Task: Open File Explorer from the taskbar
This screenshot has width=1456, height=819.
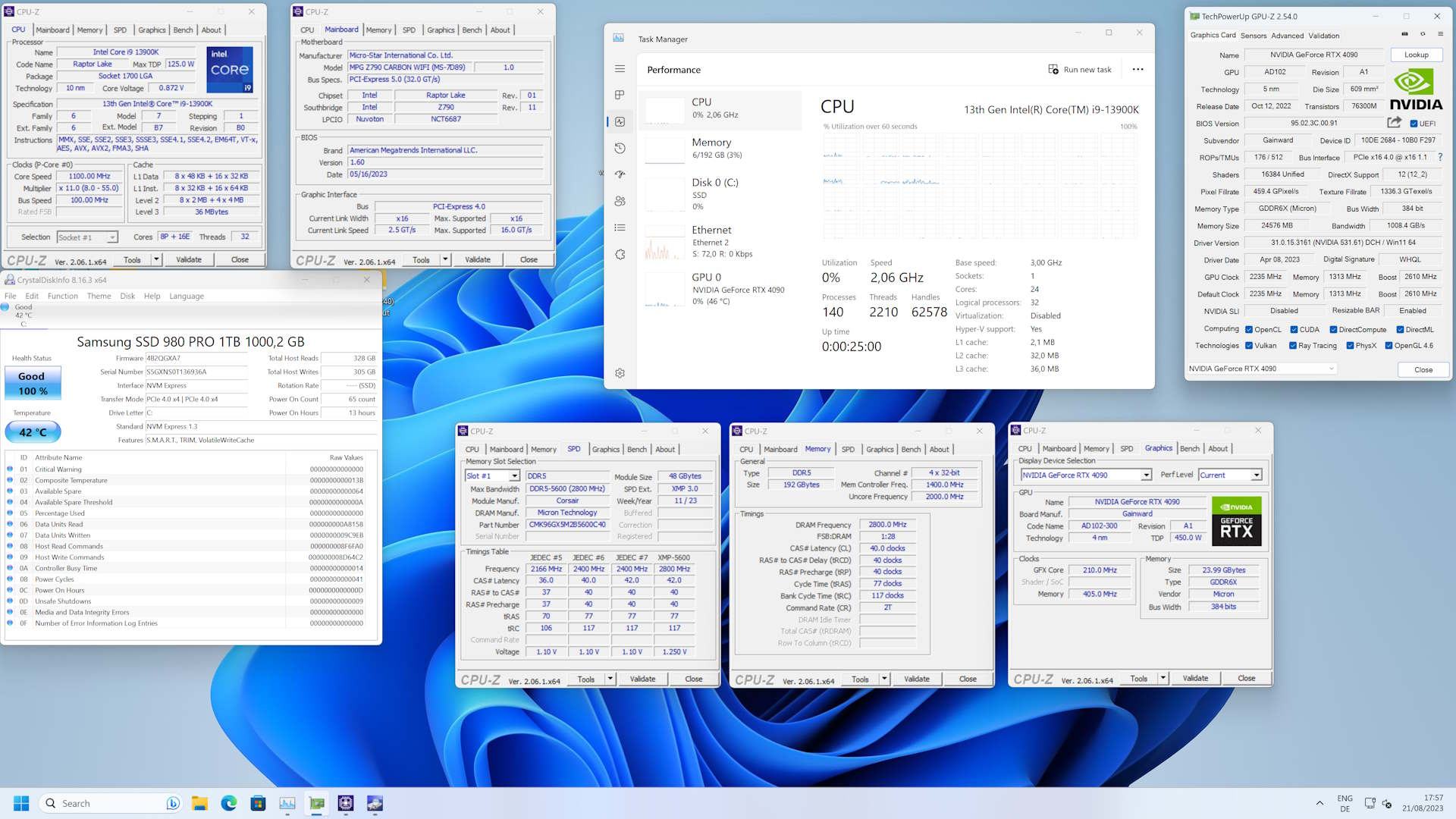Action: 199,803
